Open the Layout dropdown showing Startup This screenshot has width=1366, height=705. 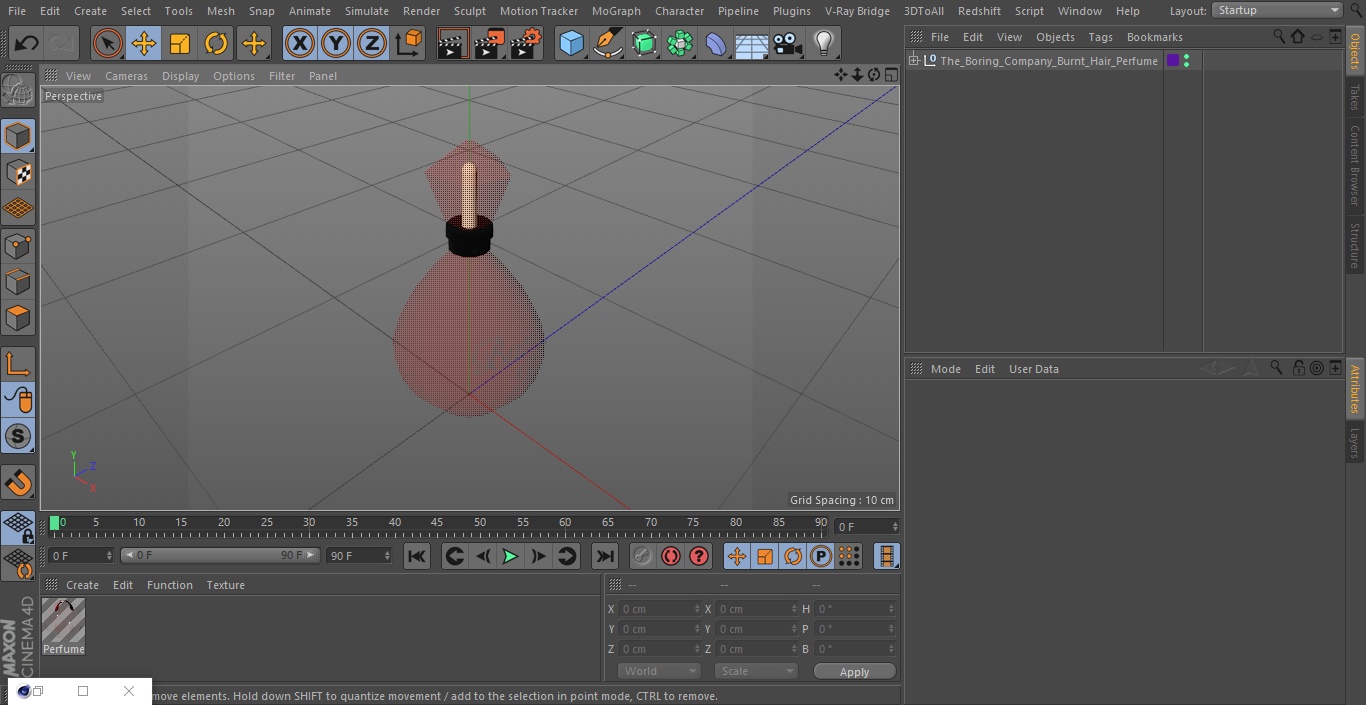pos(1278,10)
